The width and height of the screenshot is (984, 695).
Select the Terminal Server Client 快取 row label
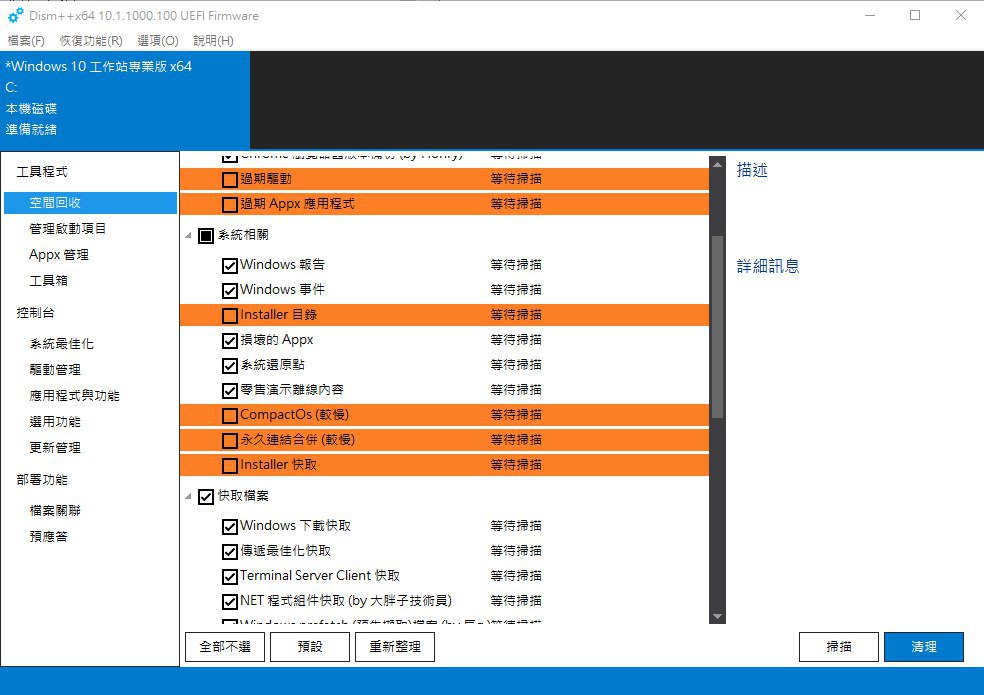320,576
